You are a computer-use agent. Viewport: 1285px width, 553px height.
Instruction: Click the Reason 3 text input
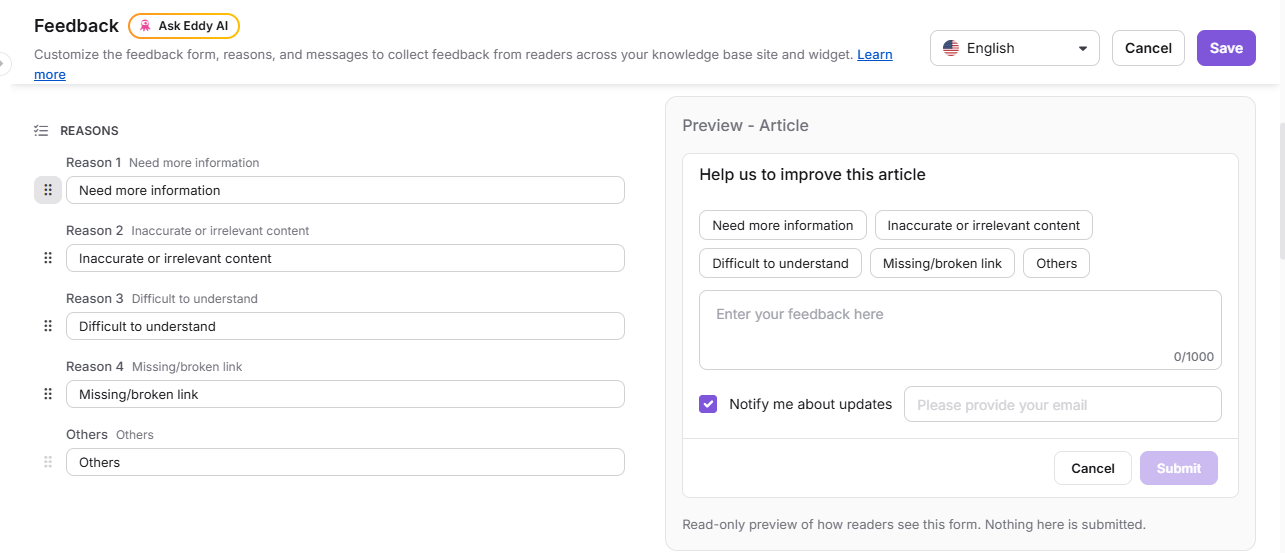pos(345,326)
